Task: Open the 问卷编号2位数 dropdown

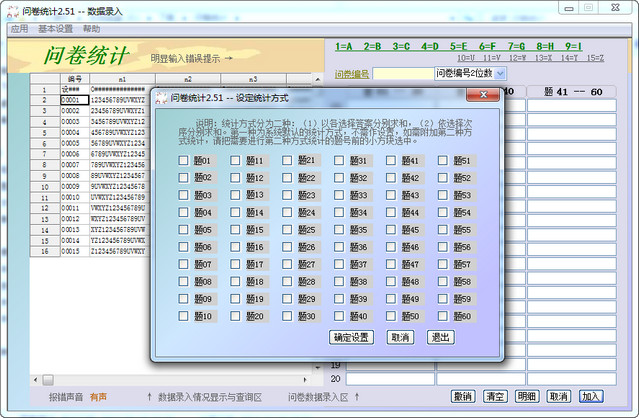Action: pos(500,74)
